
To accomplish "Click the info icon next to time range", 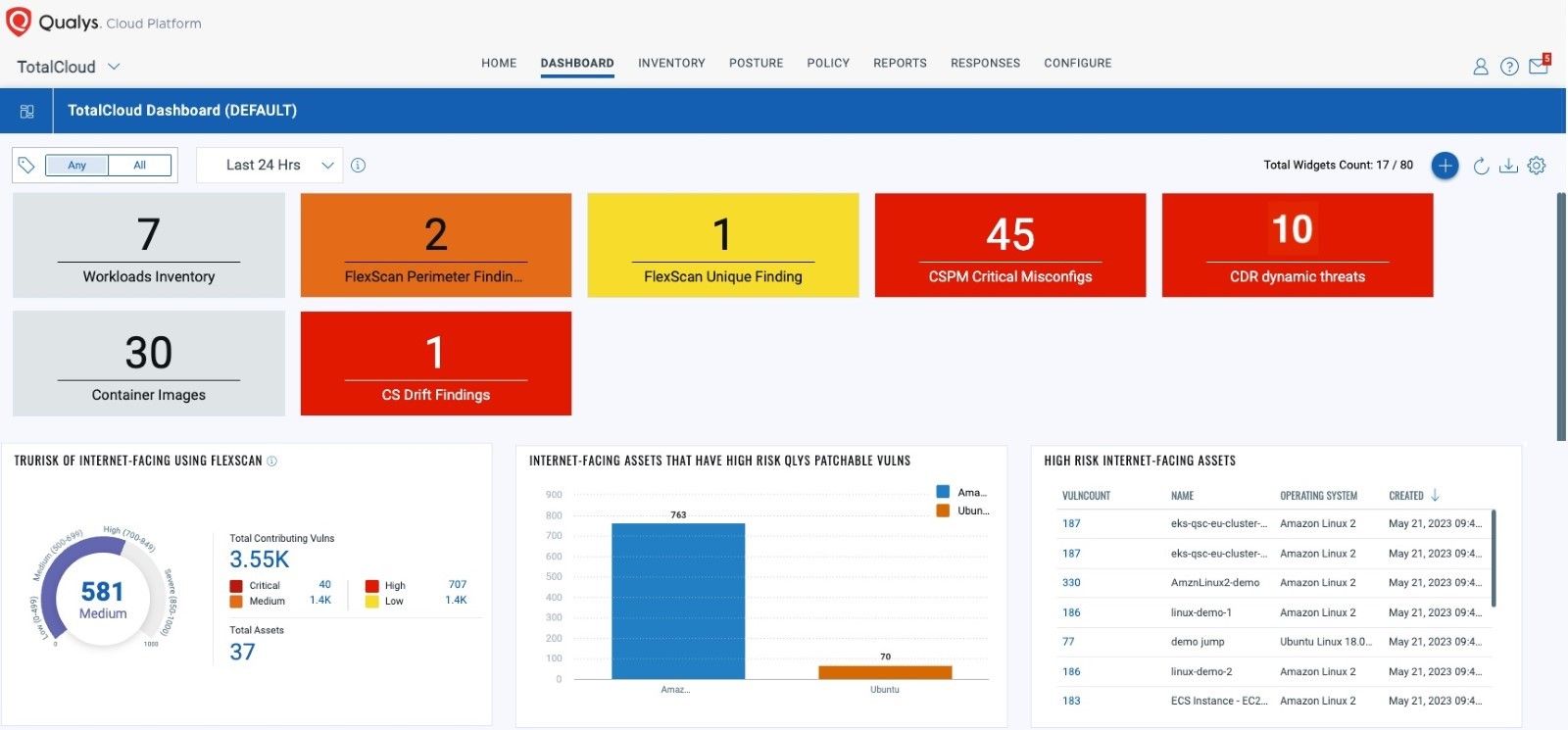I will pyautogui.click(x=359, y=165).
